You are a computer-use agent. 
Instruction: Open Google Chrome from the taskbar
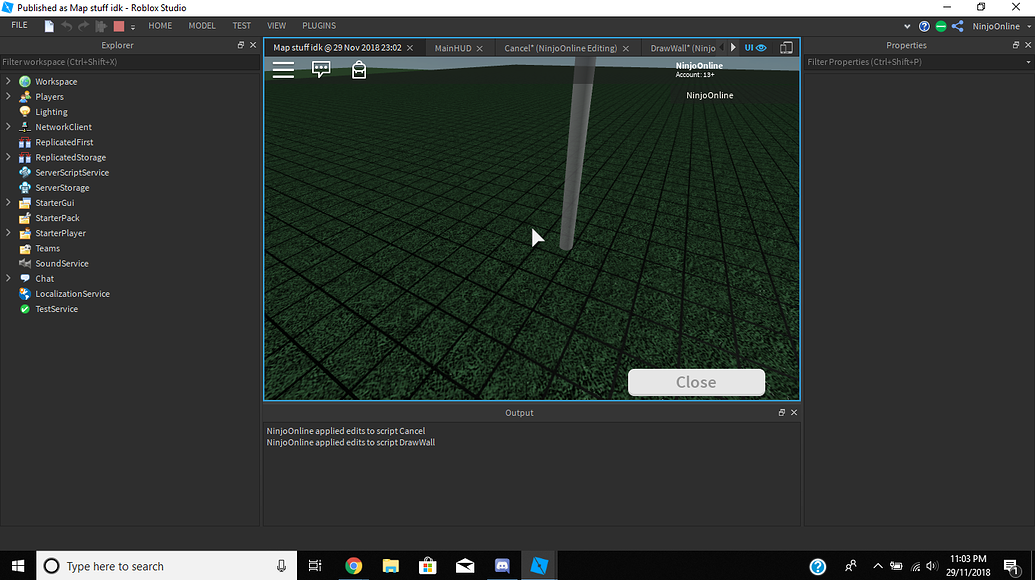point(353,565)
